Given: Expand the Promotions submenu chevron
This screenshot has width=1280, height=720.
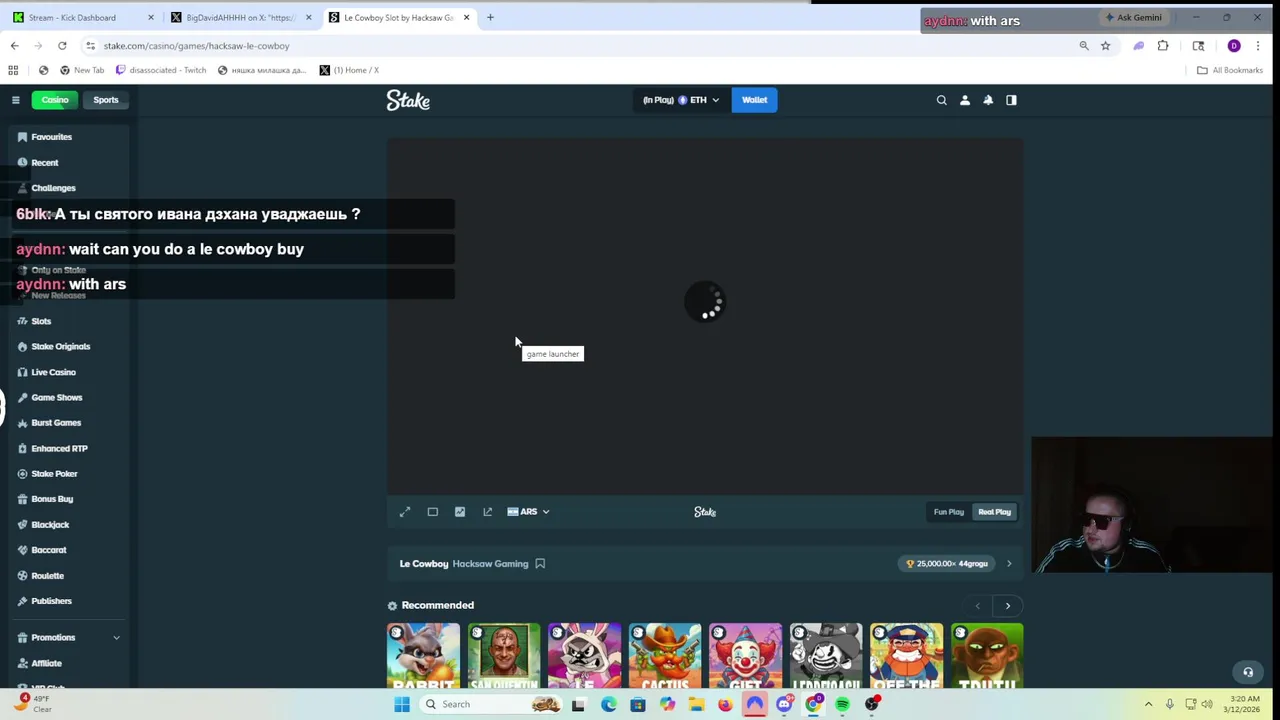Looking at the screenshot, I should [x=116, y=637].
